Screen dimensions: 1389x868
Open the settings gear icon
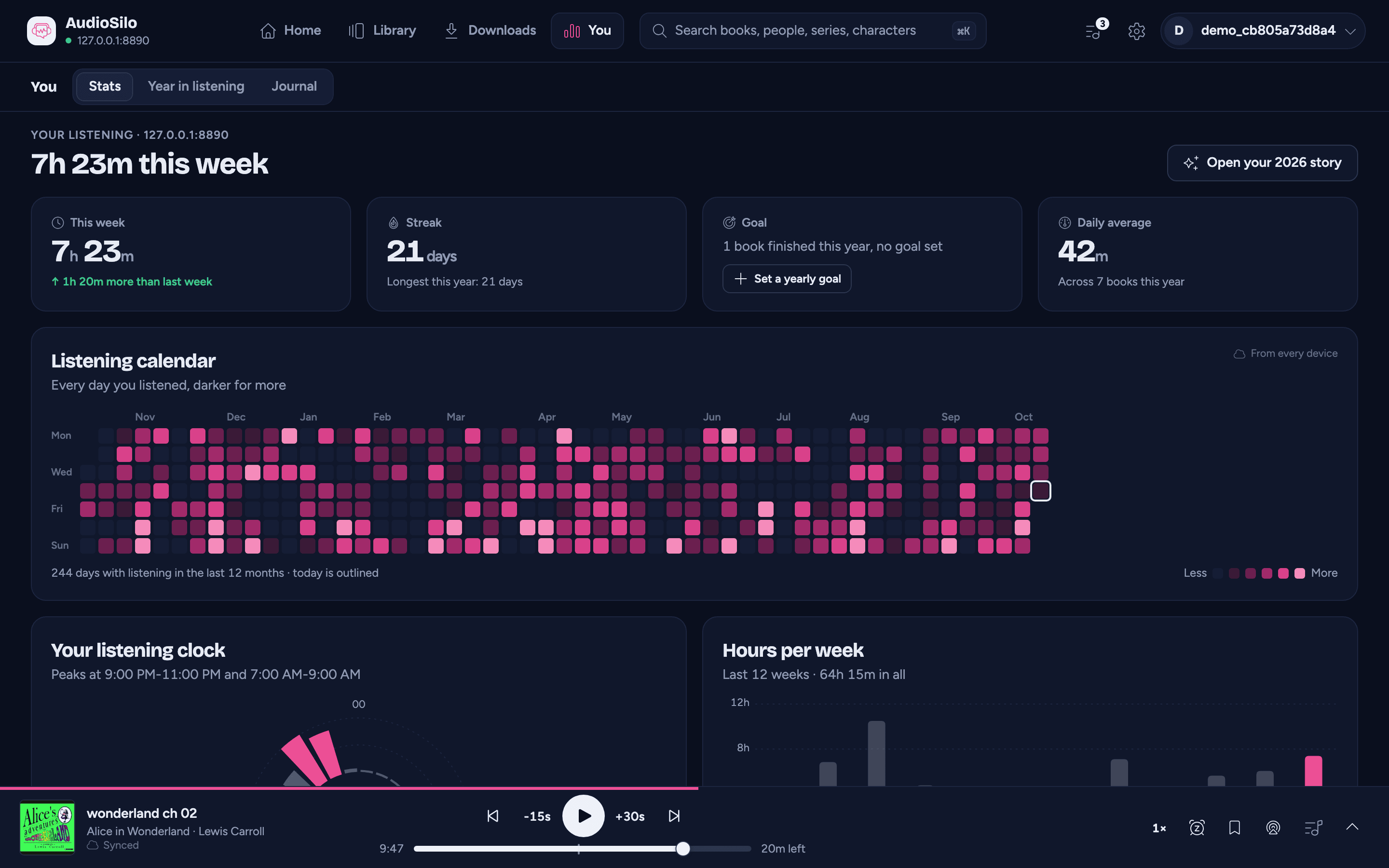[x=1136, y=31]
